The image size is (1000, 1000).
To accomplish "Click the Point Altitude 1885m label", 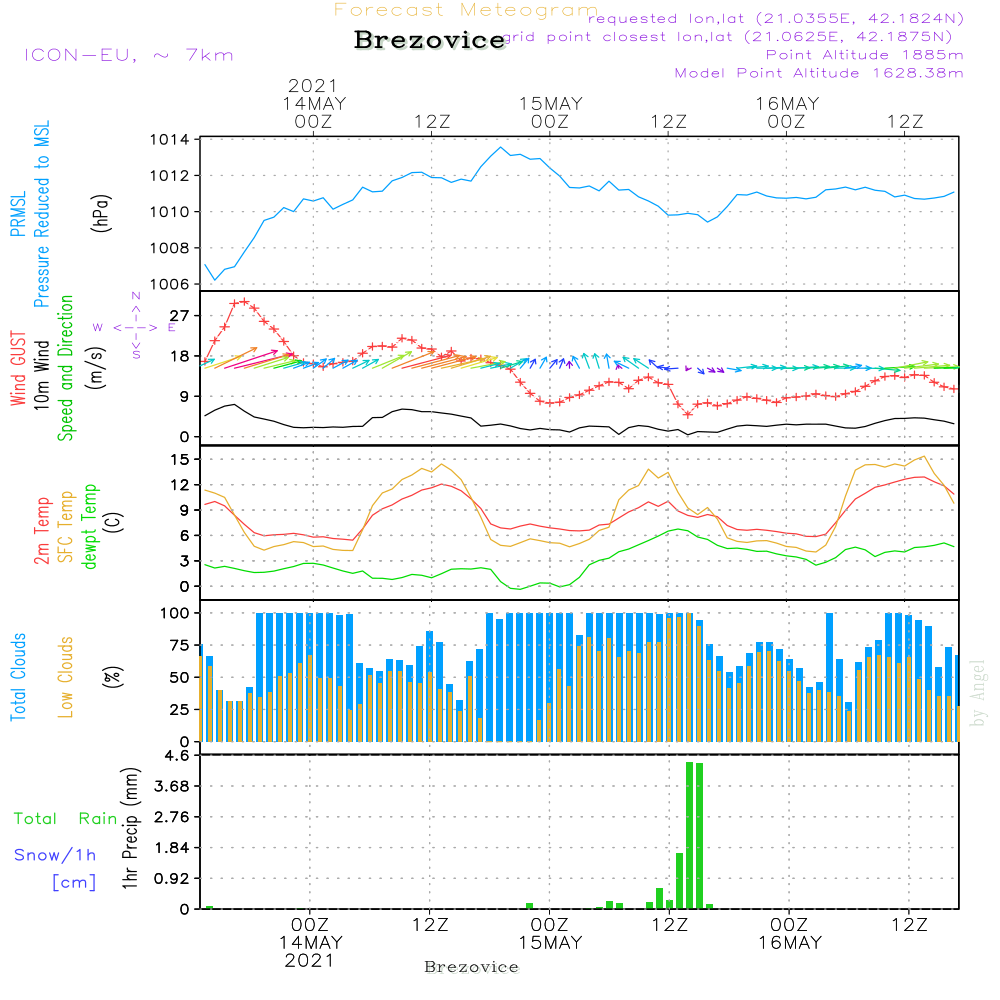I will pyautogui.click(x=864, y=55).
